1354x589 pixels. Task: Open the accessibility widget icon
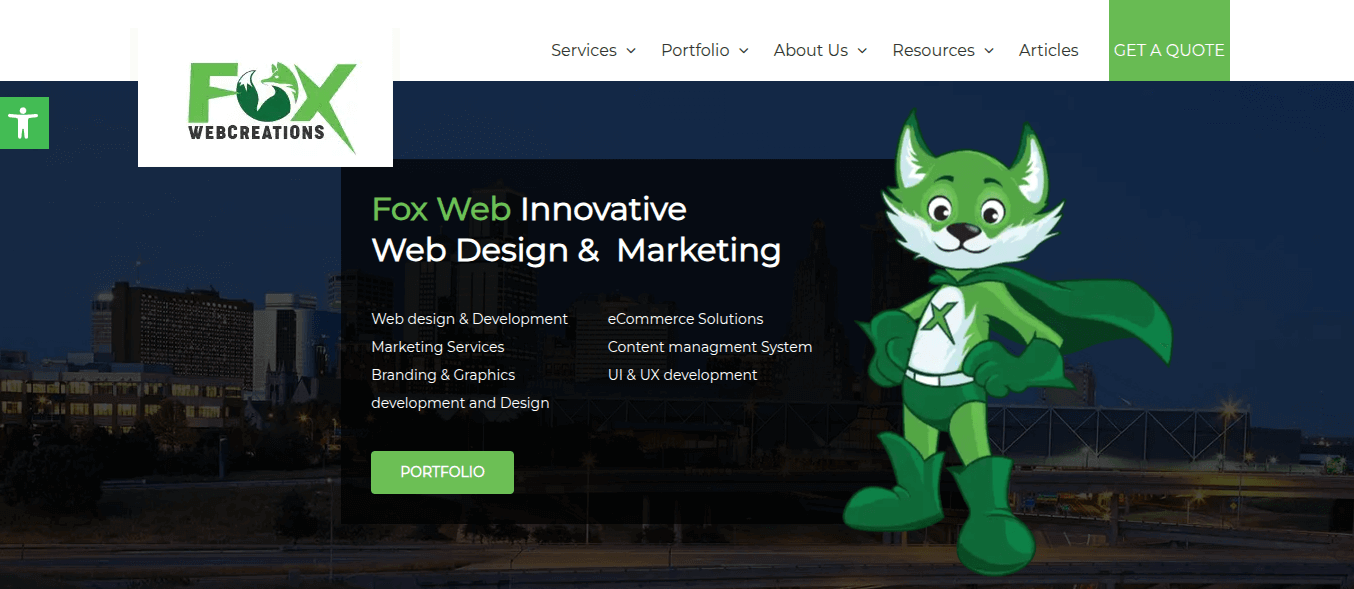coord(24,123)
